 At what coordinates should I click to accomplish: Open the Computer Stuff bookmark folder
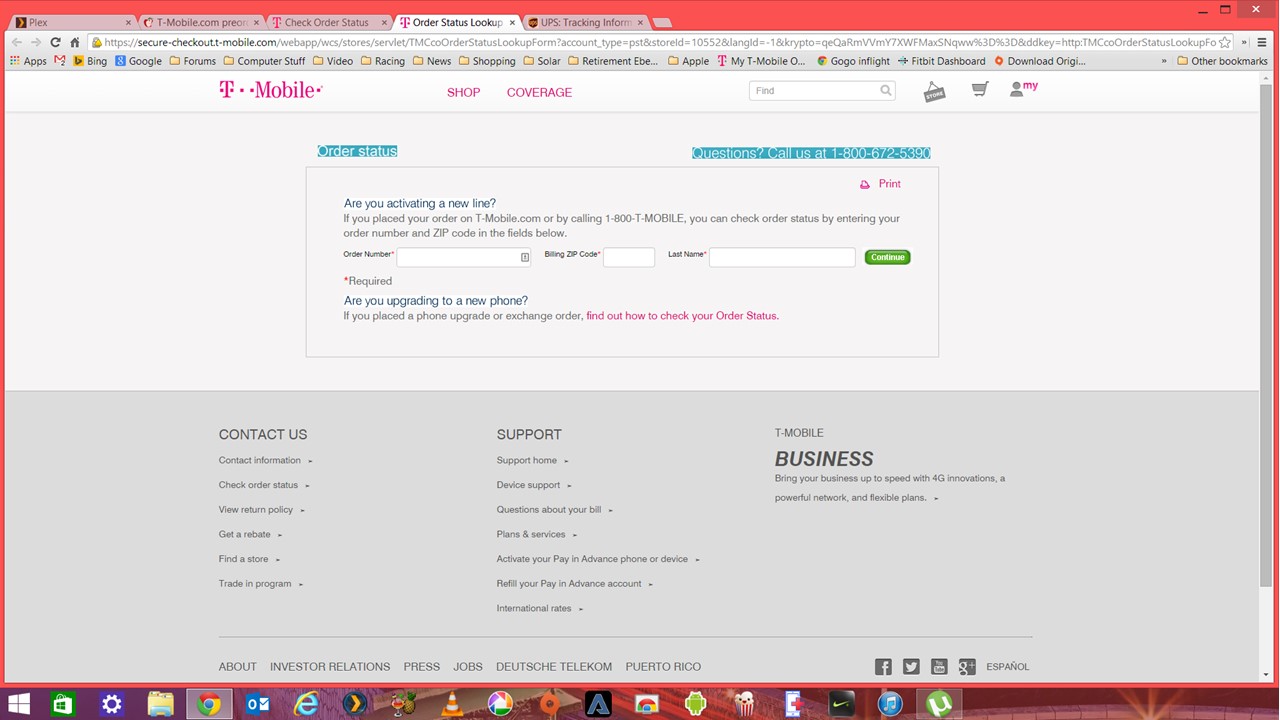point(264,61)
